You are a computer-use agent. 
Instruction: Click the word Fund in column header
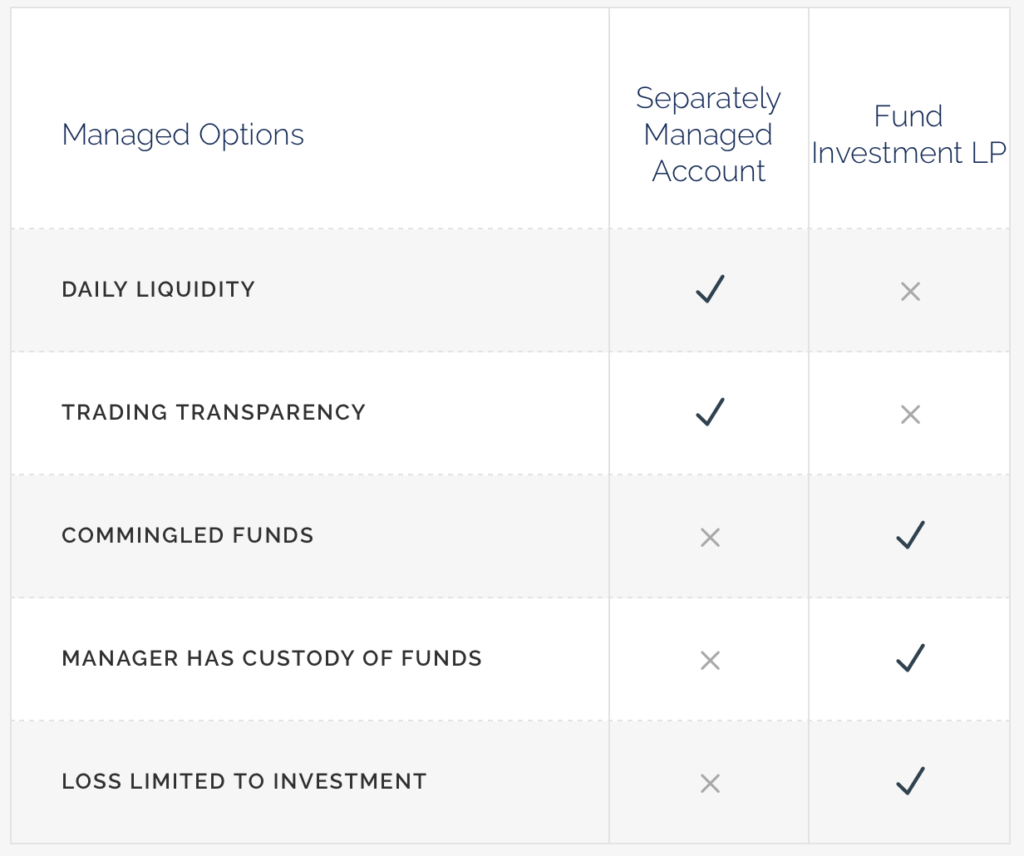[x=908, y=116]
